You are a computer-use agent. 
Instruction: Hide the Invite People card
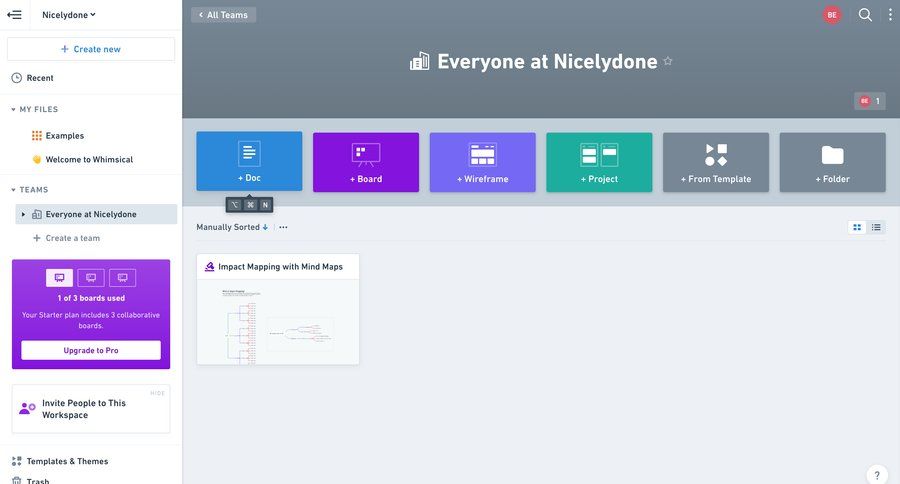pyautogui.click(x=157, y=393)
